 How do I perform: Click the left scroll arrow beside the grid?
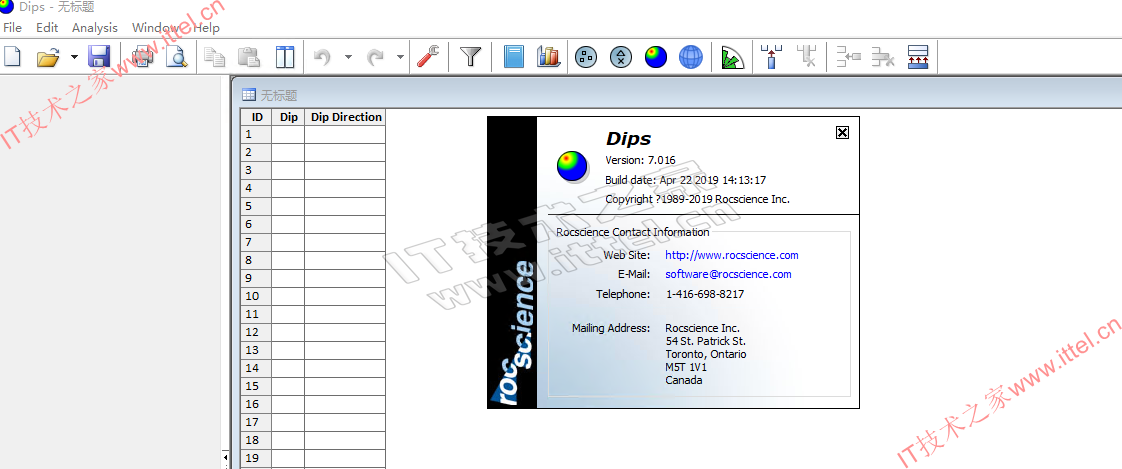225,457
